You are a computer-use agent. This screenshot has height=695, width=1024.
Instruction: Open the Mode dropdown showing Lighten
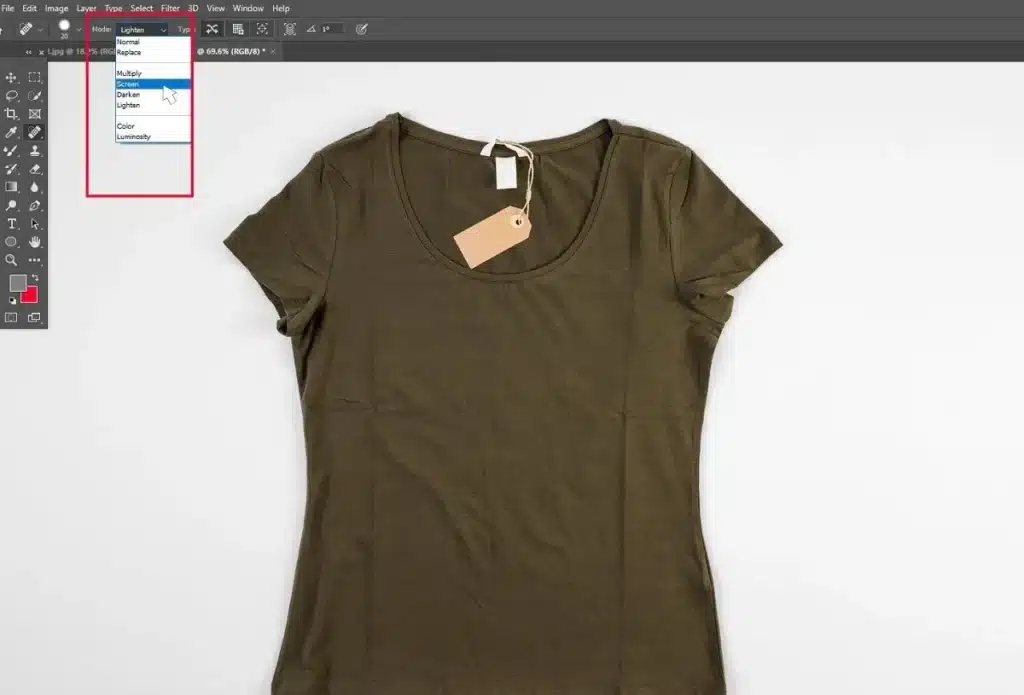point(142,30)
